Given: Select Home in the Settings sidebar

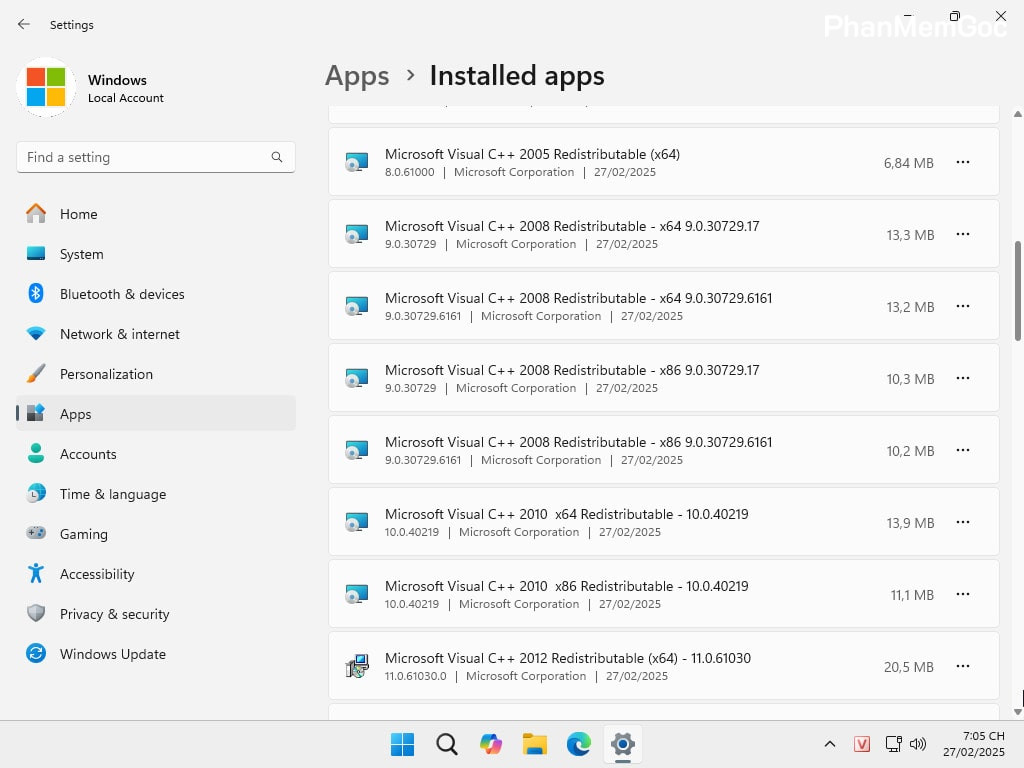Looking at the screenshot, I should (x=78, y=214).
